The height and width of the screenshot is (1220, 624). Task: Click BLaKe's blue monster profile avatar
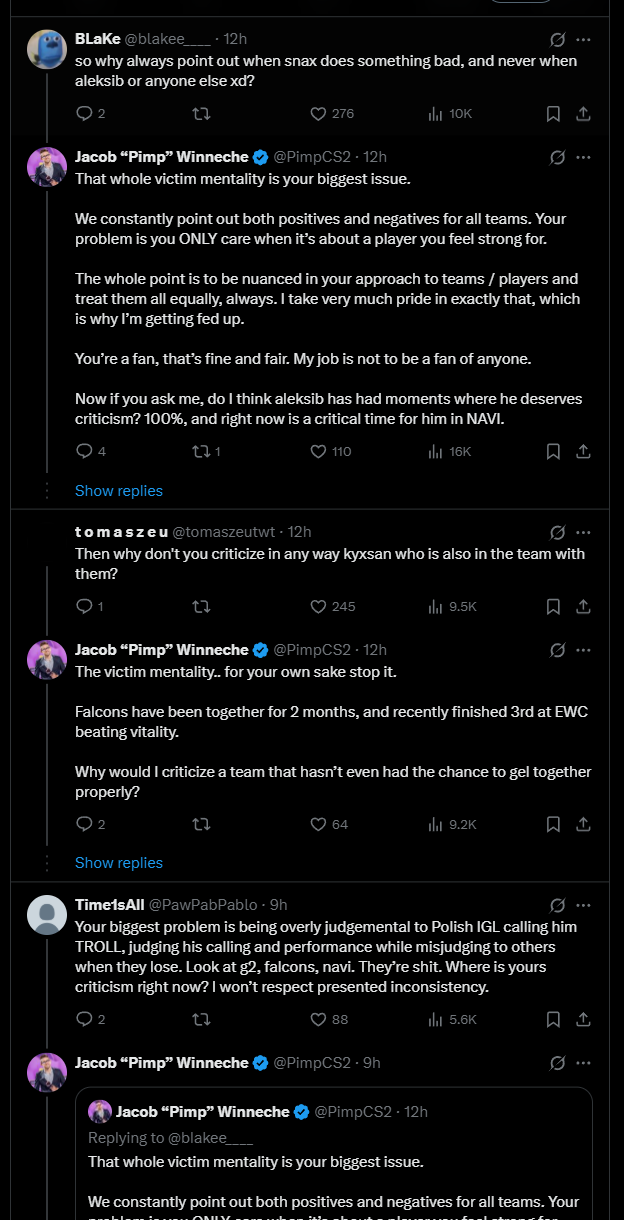[47, 50]
